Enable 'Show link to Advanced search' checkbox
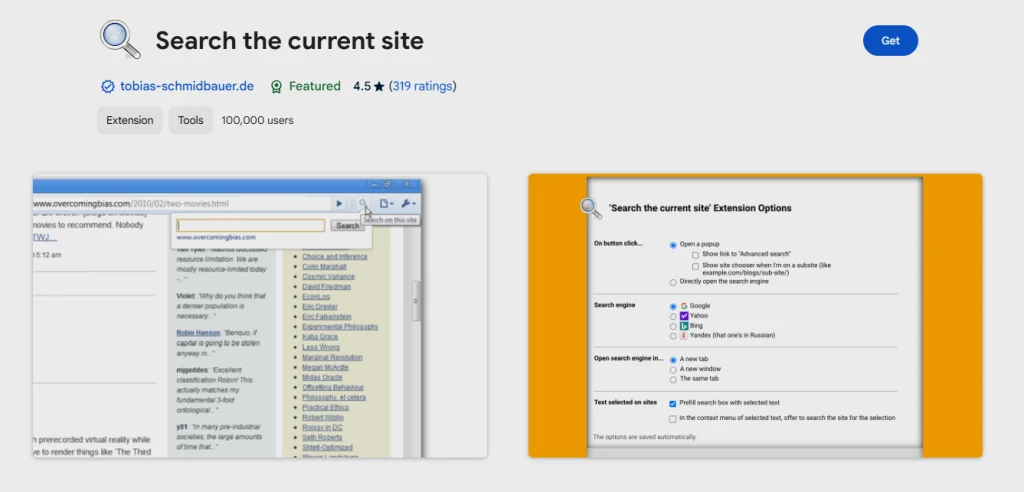Screen dimensions: 1024x492 695,255
